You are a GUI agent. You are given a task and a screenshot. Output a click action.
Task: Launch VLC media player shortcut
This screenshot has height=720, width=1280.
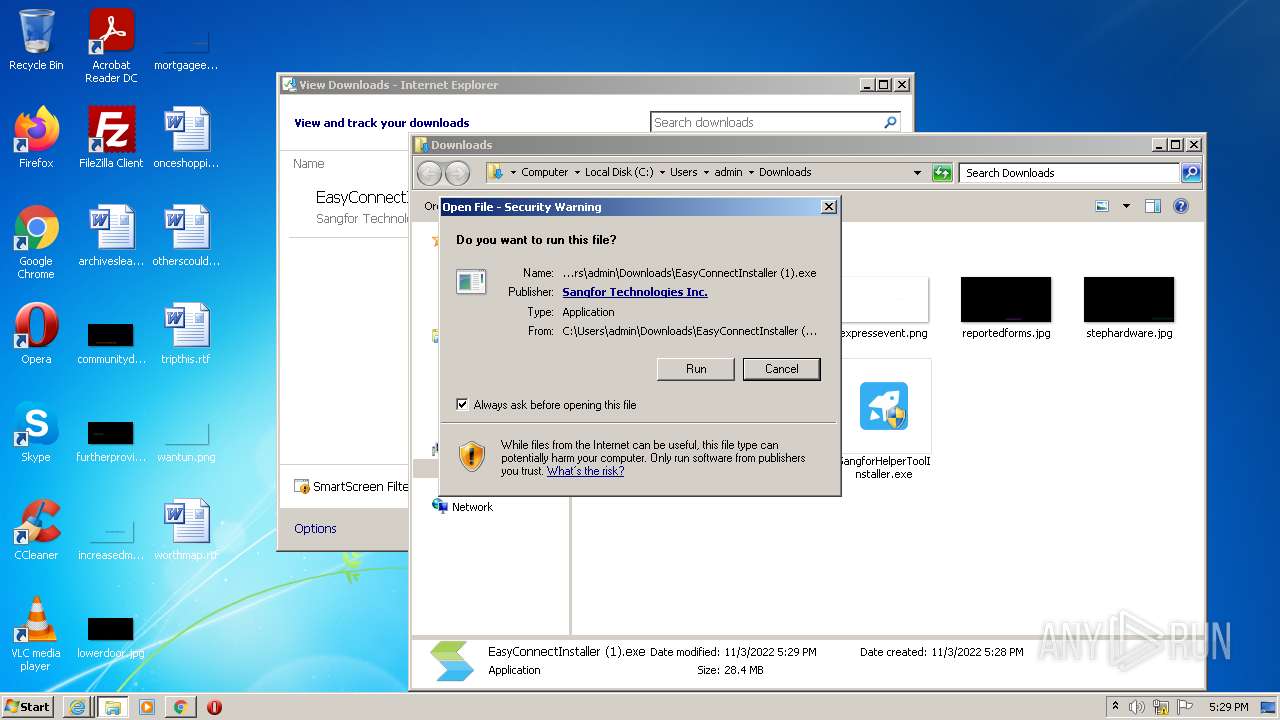tap(36, 633)
